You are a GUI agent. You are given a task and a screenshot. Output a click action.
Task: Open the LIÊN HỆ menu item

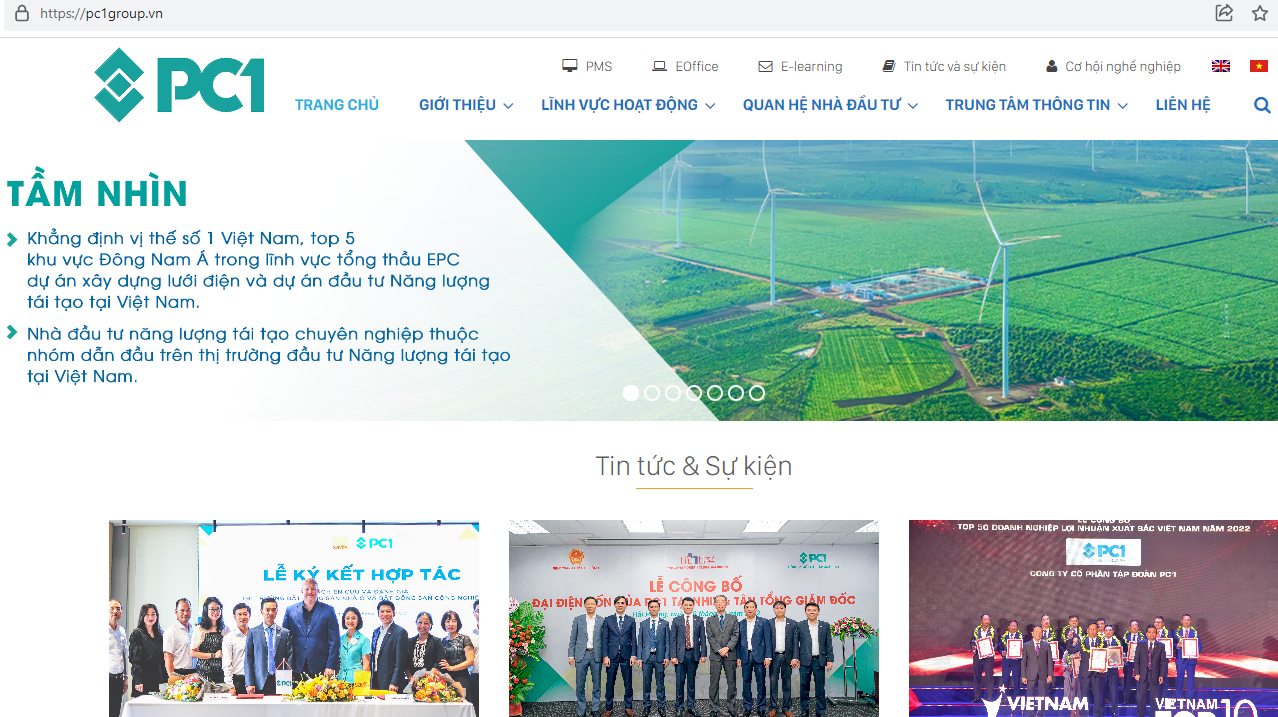(1183, 104)
